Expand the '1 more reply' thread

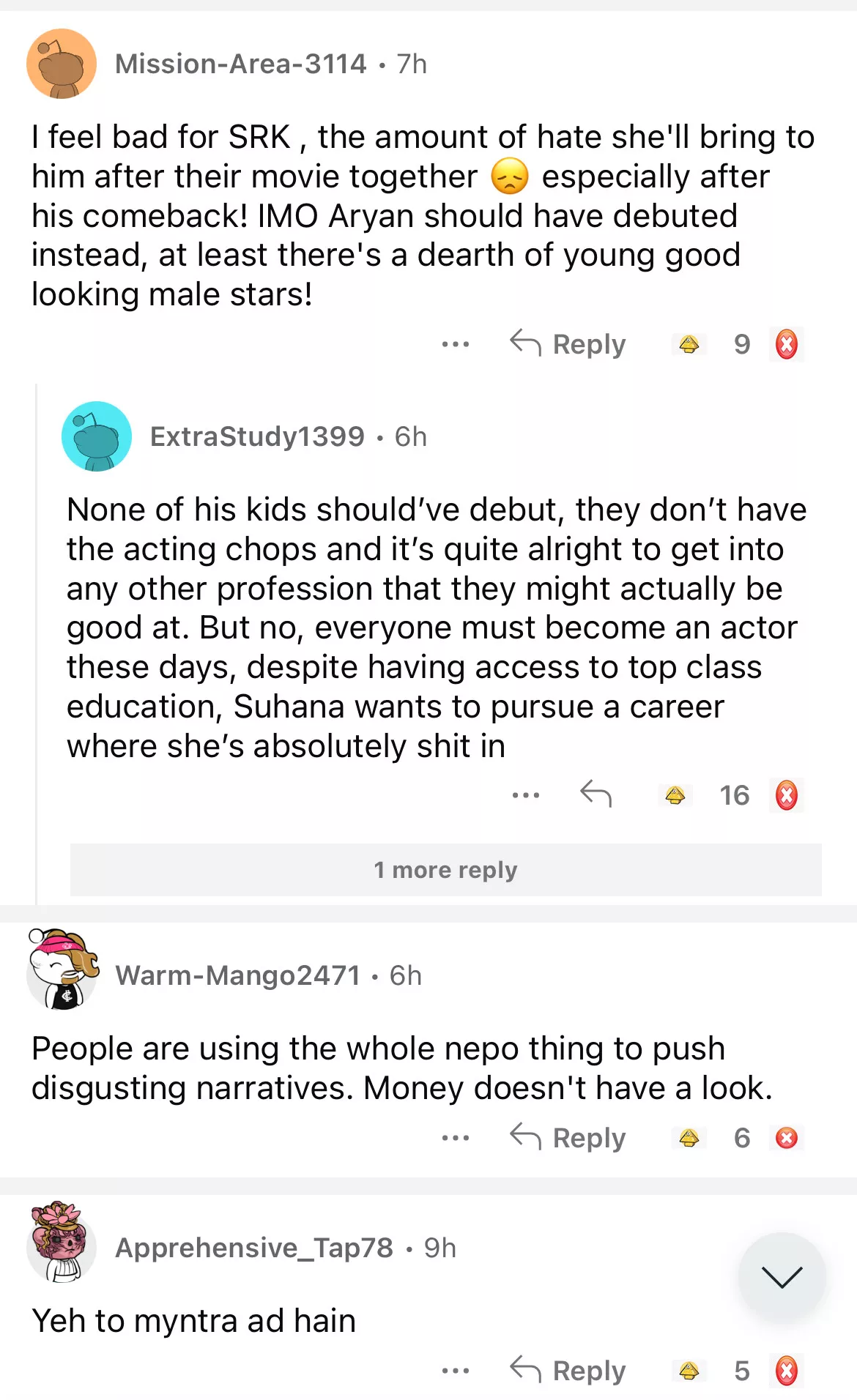pos(445,870)
